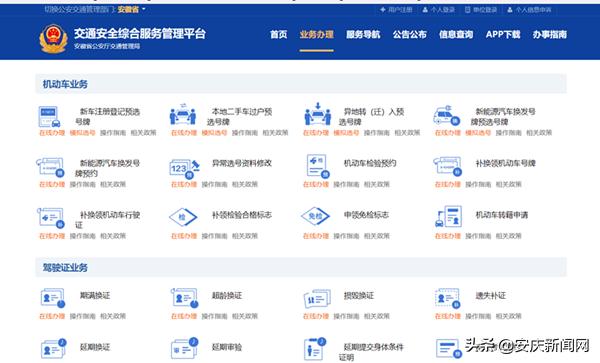Click 在线办理 under 新车注册登记预选号牌
600x363 pixels.
click(52, 133)
